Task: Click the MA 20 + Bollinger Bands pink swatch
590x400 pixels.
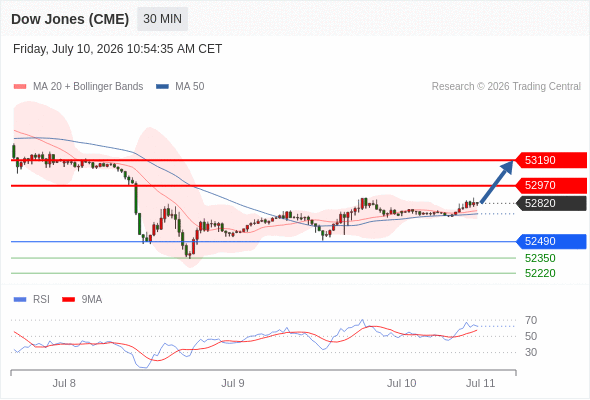Action: pyautogui.click(x=20, y=87)
